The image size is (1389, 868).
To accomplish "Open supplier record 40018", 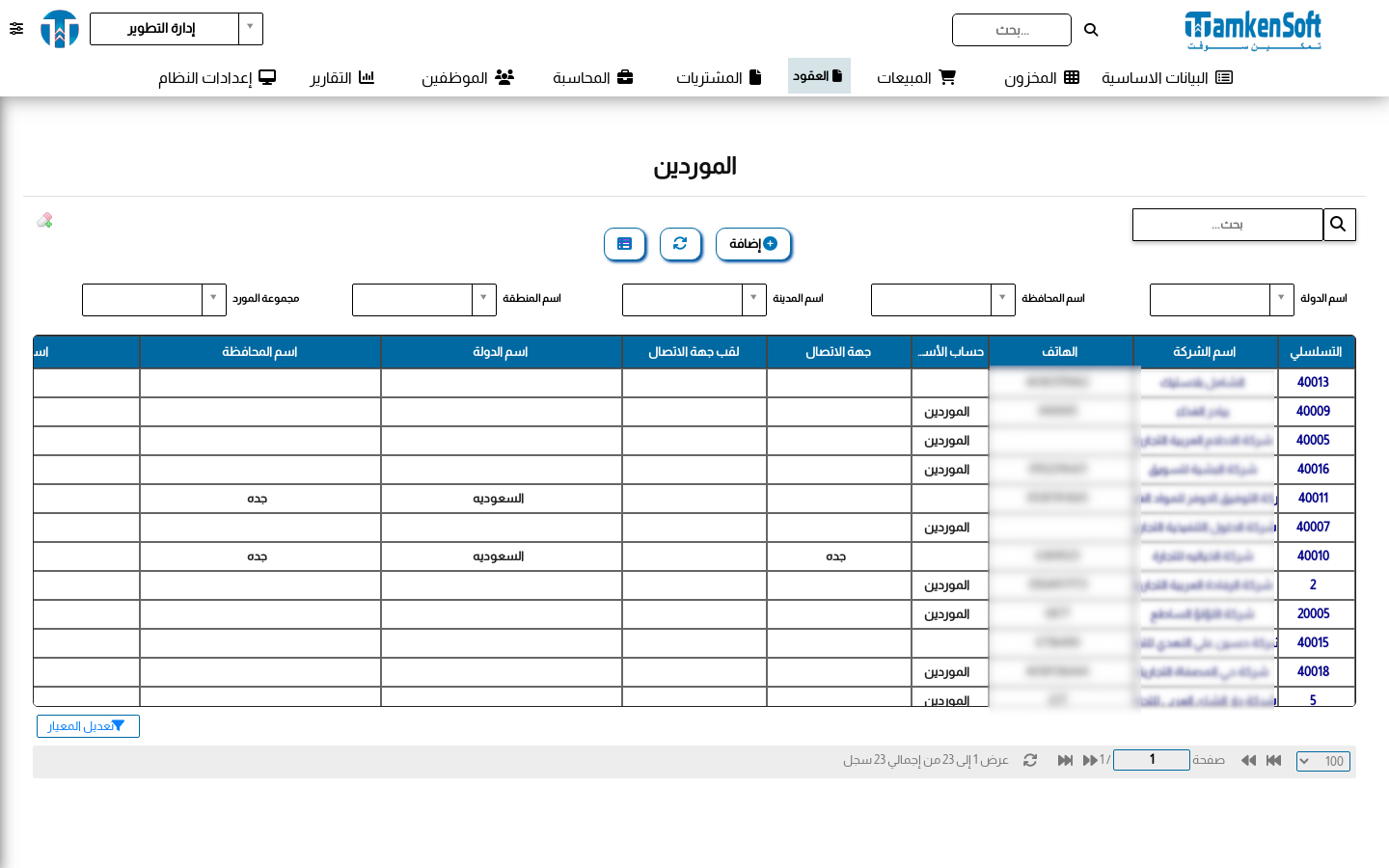I will [1313, 671].
